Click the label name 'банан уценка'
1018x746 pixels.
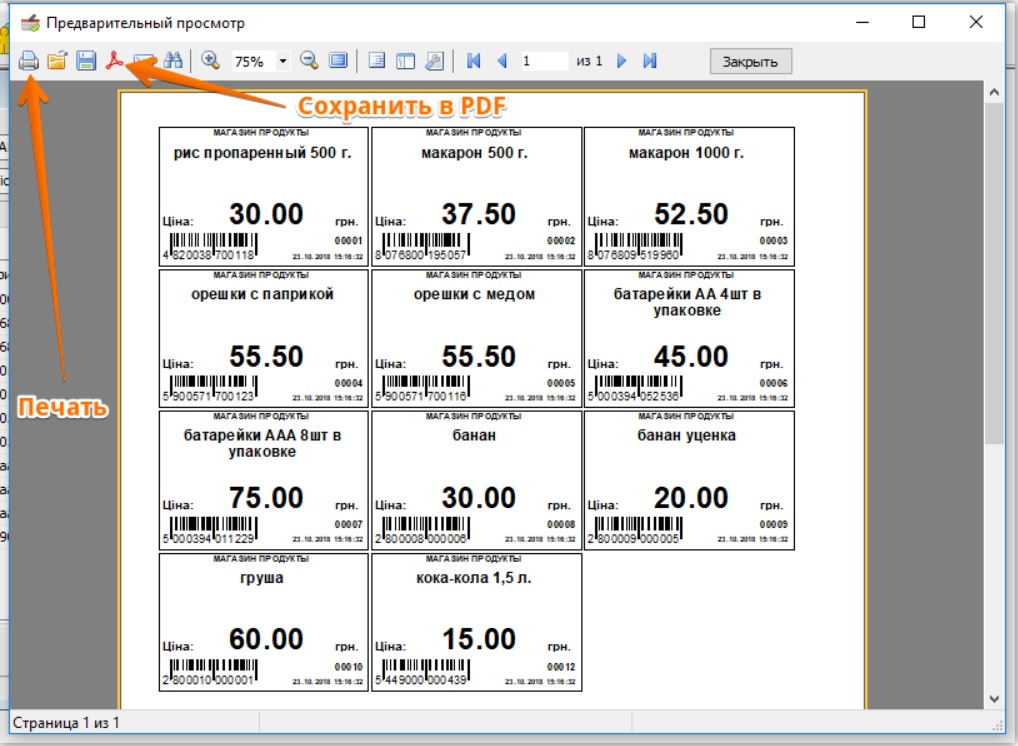pyautogui.click(x=686, y=436)
